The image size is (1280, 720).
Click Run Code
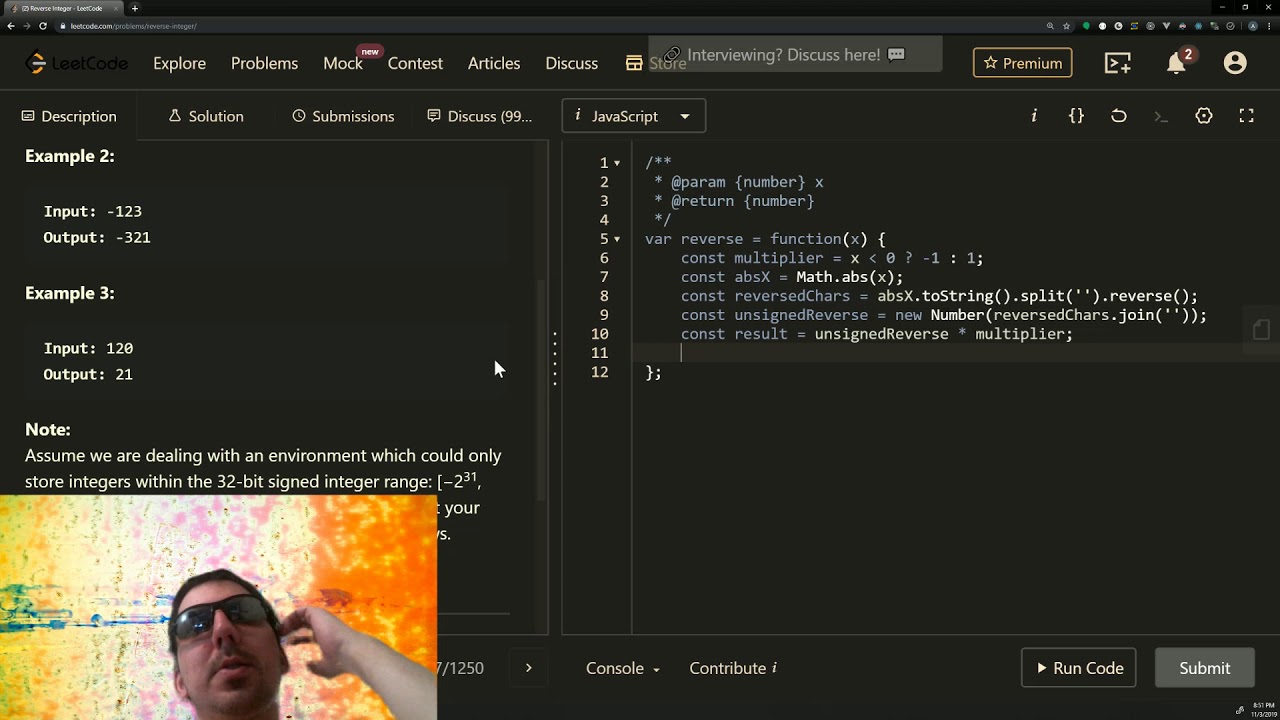point(1078,668)
